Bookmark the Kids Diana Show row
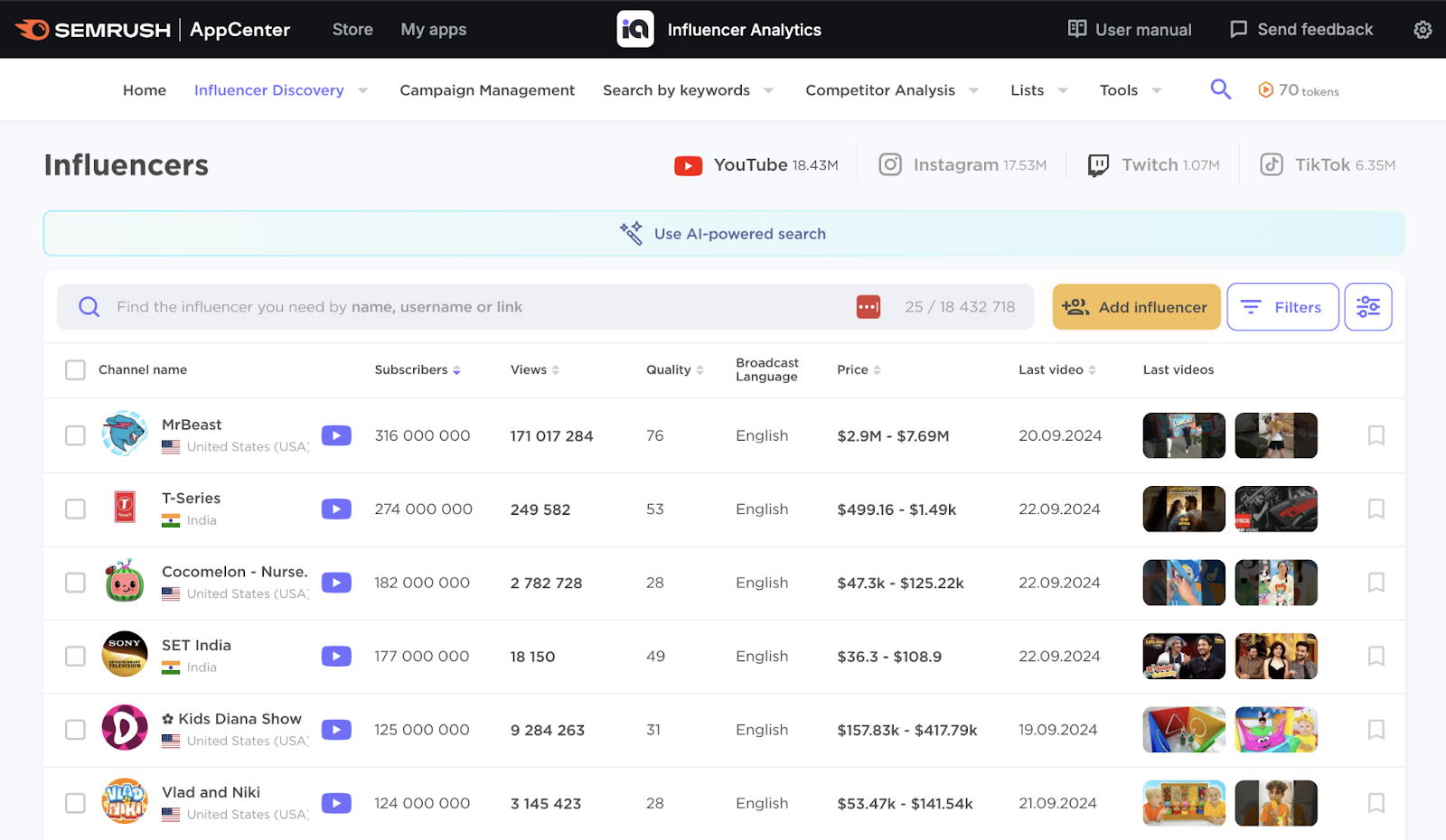 1376,730
